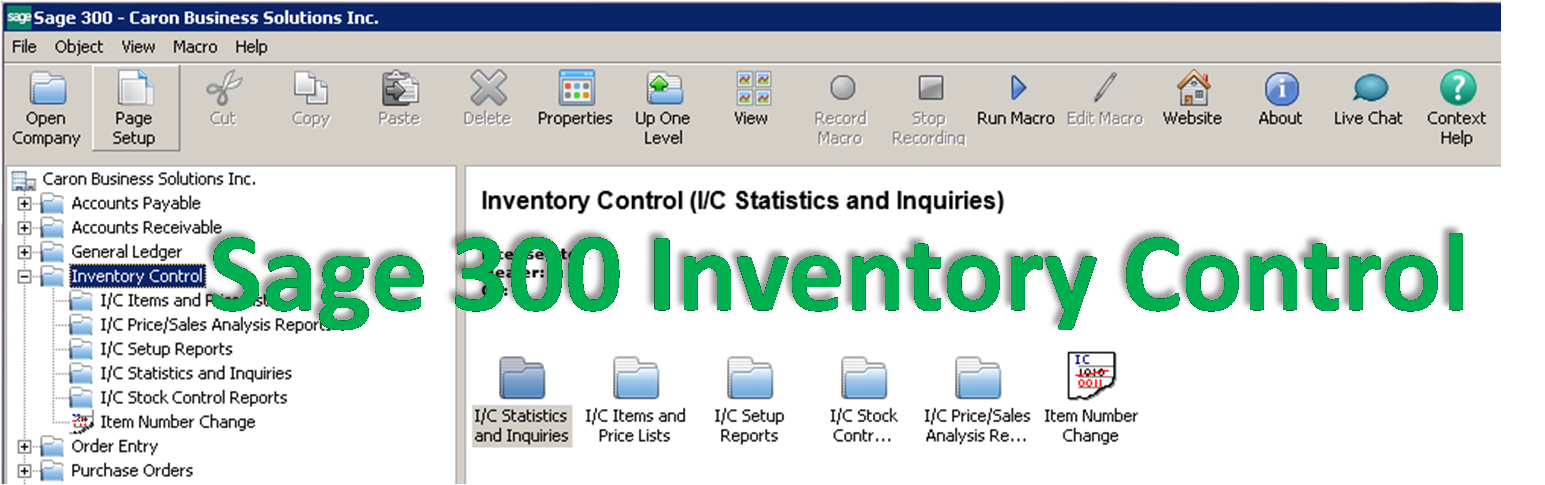Image resolution: width=1545 pixels, height=485 pixels.
Task: Select Inventory Control in the tree
Action: point(137,276)
